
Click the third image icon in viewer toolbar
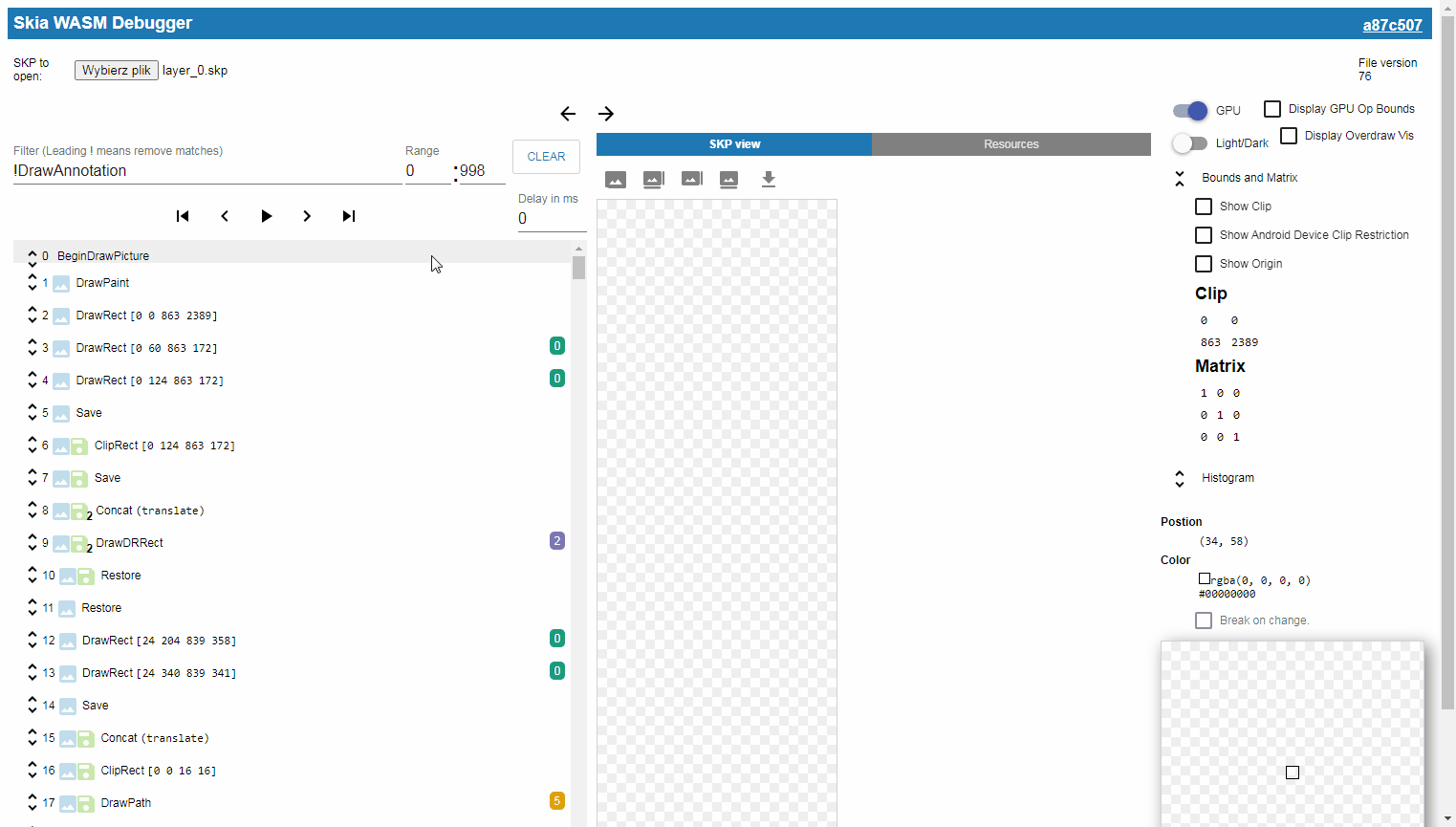coord(692,179)
